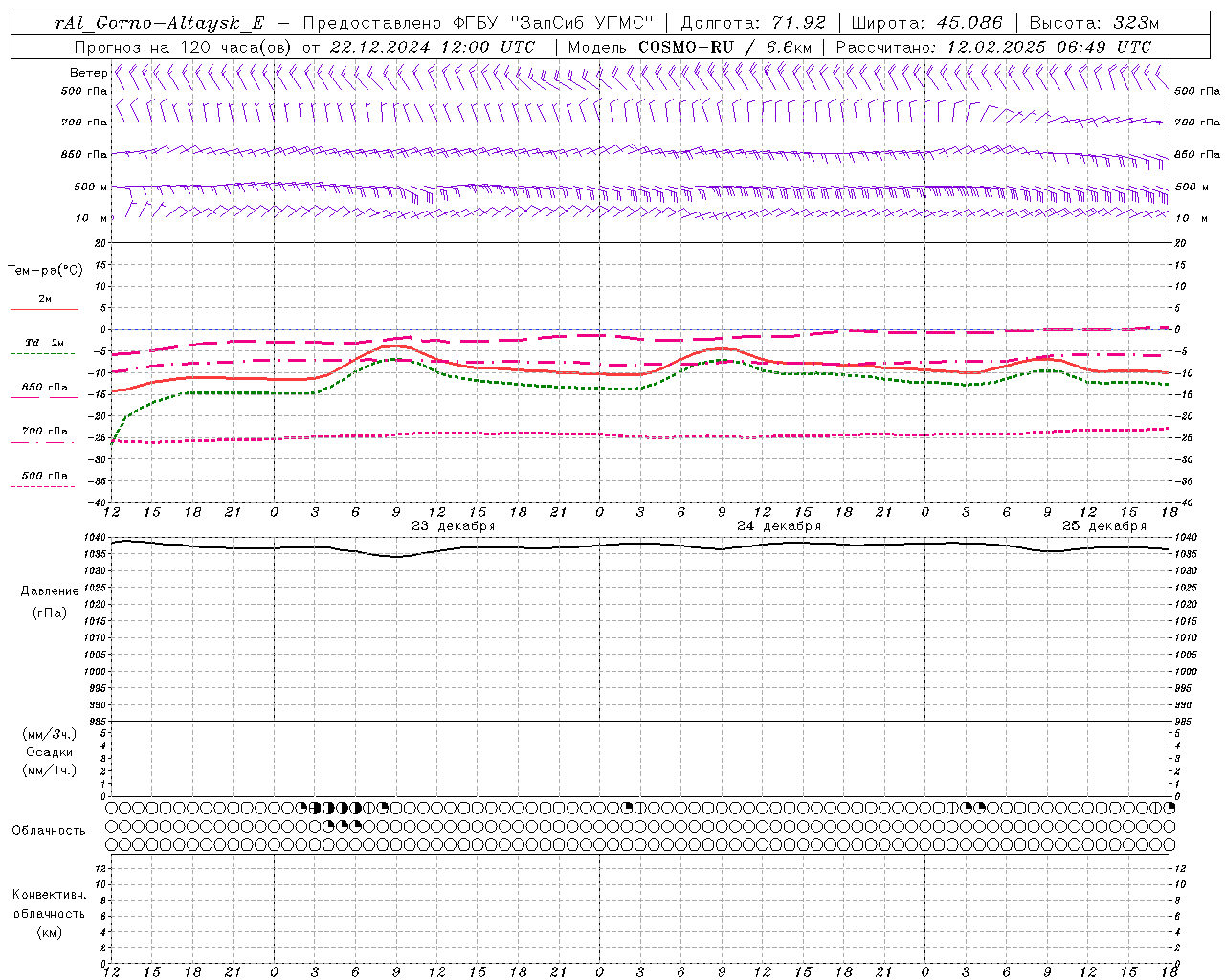Click the 500 м wind level label on left

coord(90,187)
